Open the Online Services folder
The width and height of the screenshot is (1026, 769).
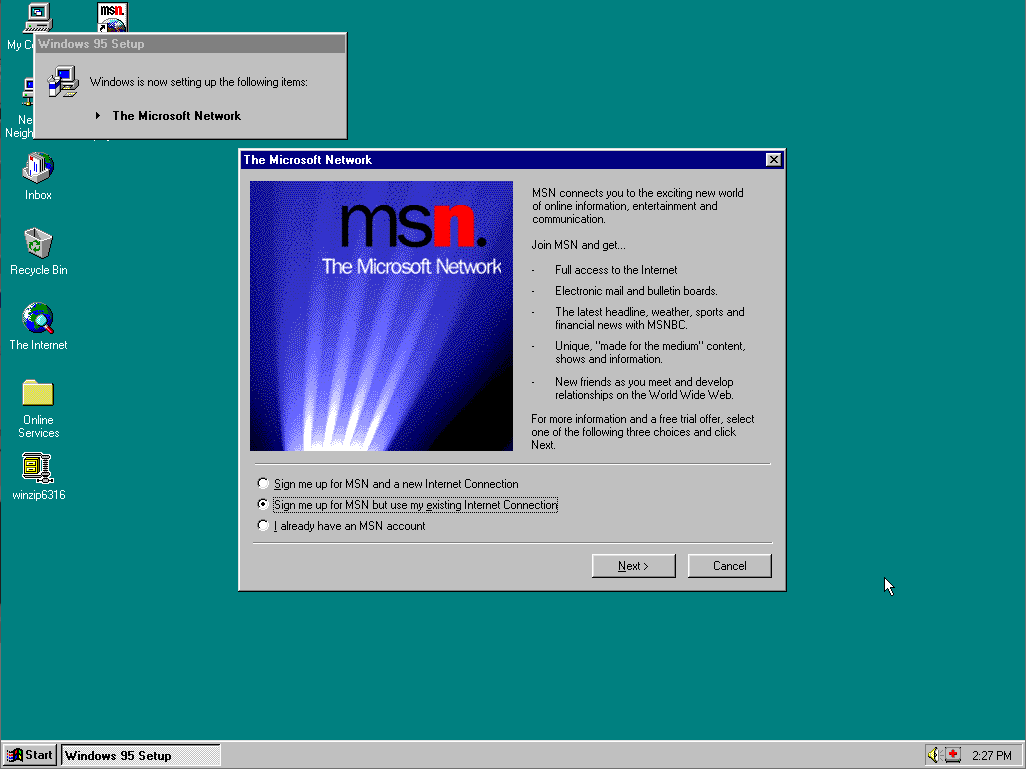point(37,393)
